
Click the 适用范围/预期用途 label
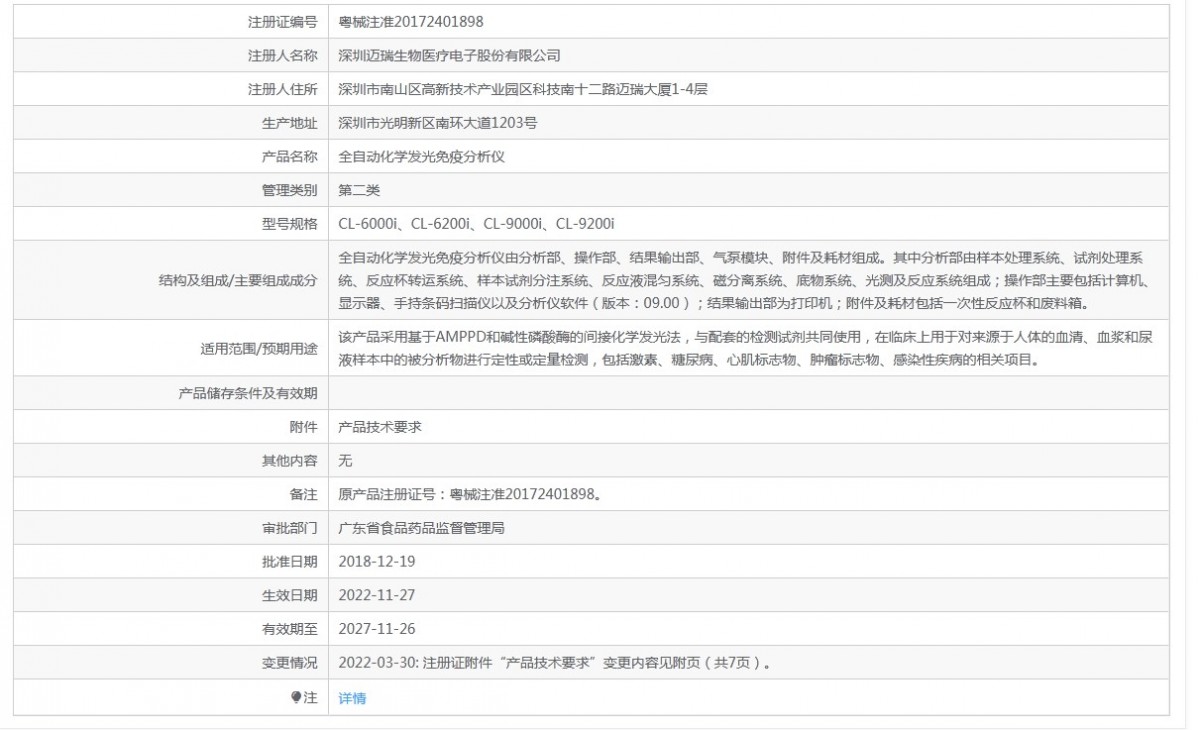tap(259, 348)
